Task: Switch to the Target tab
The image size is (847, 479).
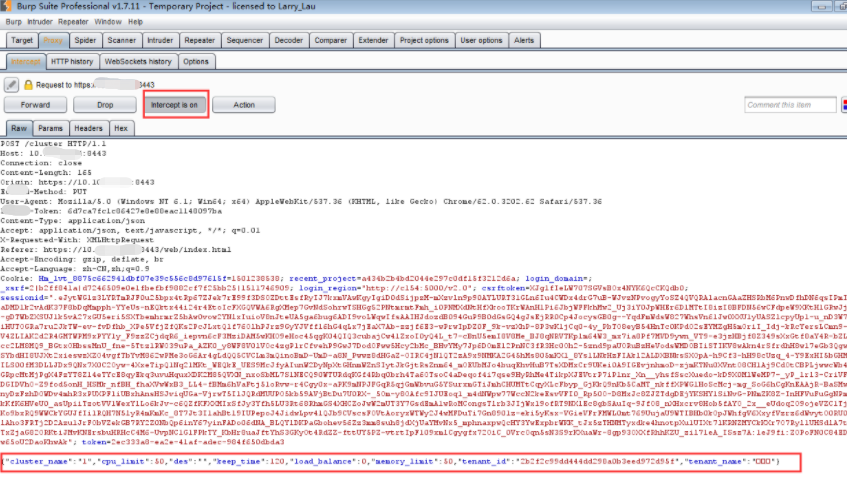Action: click(22, 41)
